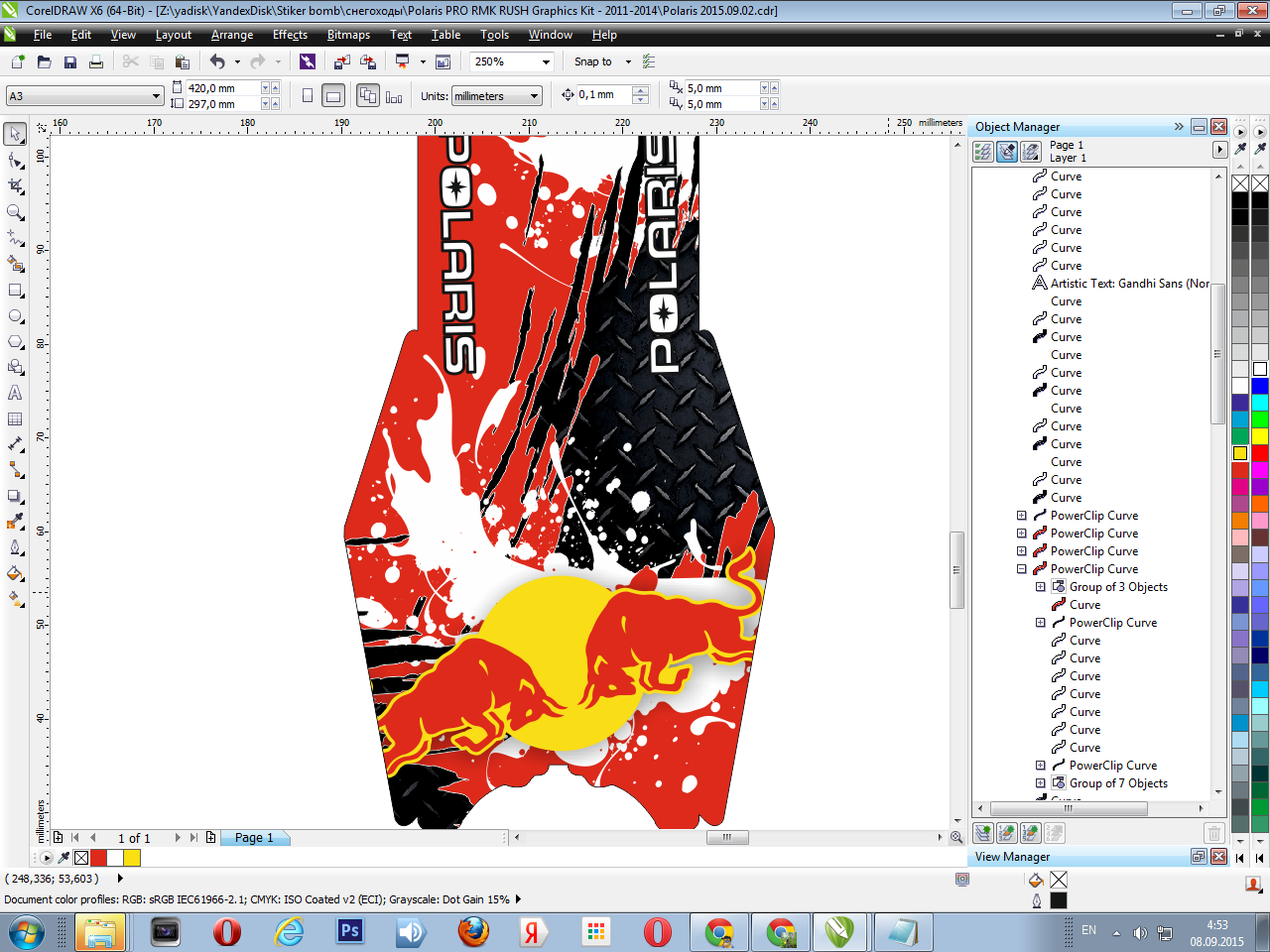Screen dimensions: 1270x952
Task: Select the Table tool in the toolbox
Action: tap(16, 419)
